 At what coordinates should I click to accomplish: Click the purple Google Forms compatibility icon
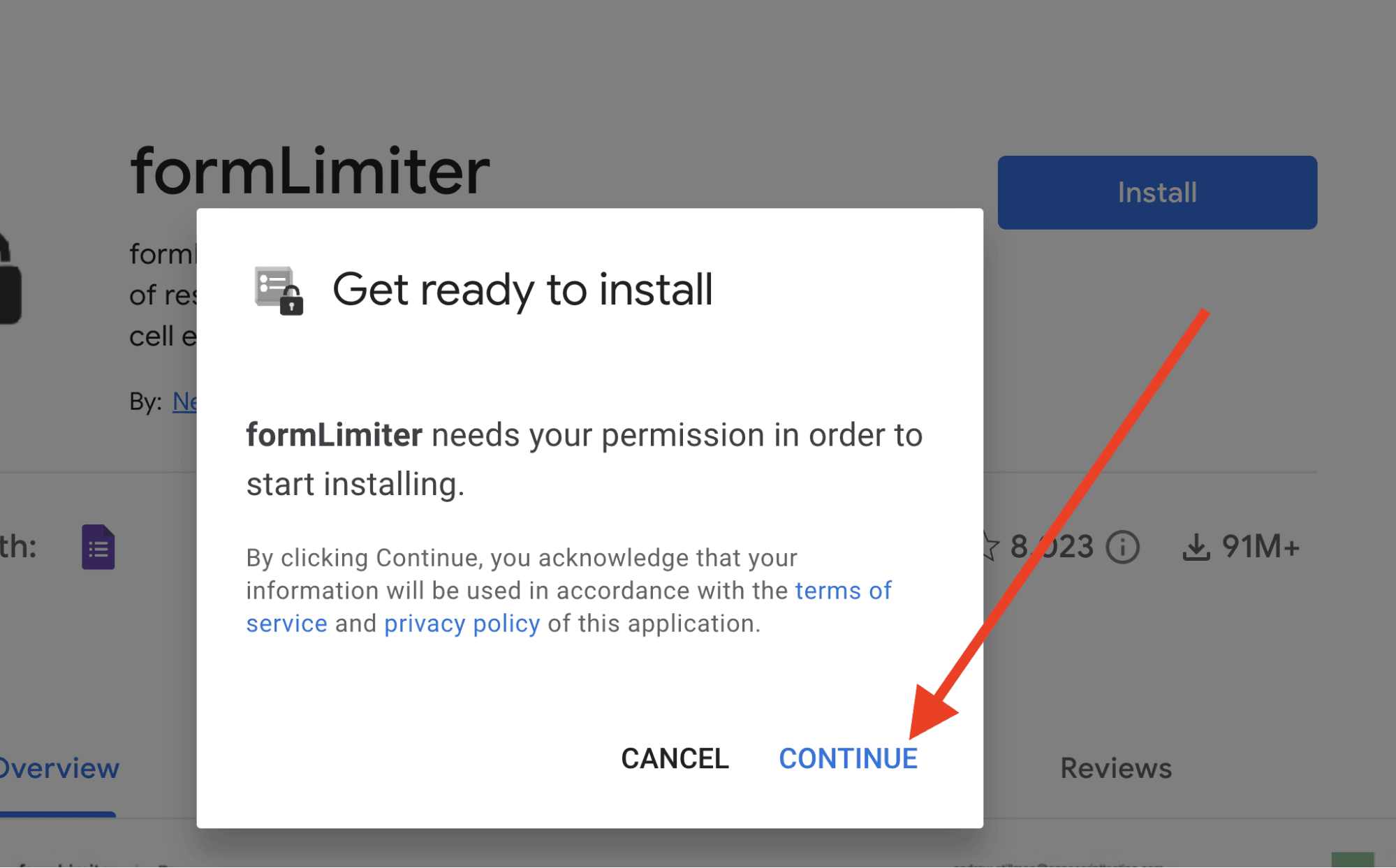click(98, 547)
